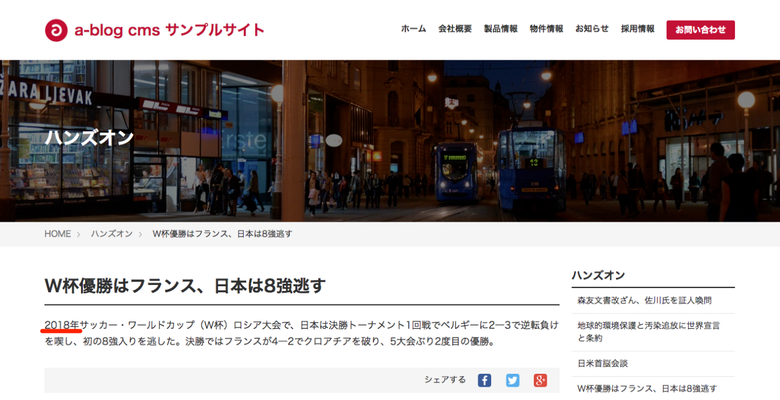Viewport: 780px width, 400px height.
Task: Click the HOME breadcrumb link
Action: [x=57, y=233]
